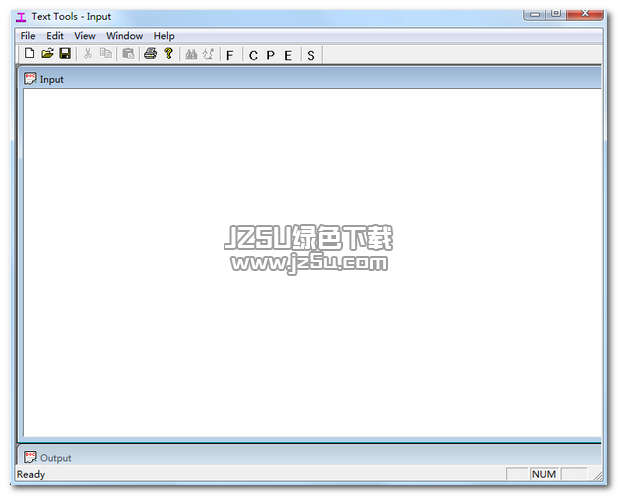Click the Copy toolbar icon
The height and width of the screenshot is (496, 618).
click(x=106, y=53)
